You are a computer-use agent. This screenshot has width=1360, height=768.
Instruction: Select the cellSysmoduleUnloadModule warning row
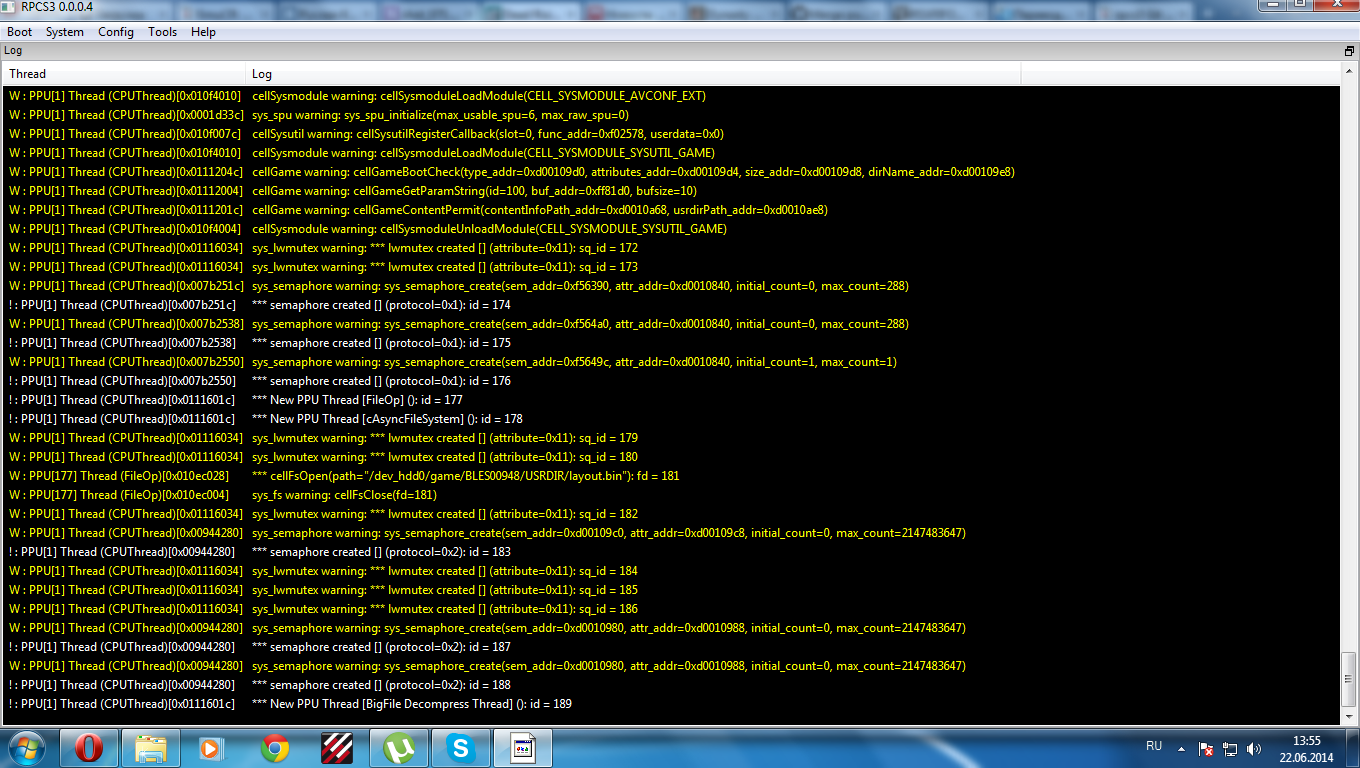(x=671, y=229)
